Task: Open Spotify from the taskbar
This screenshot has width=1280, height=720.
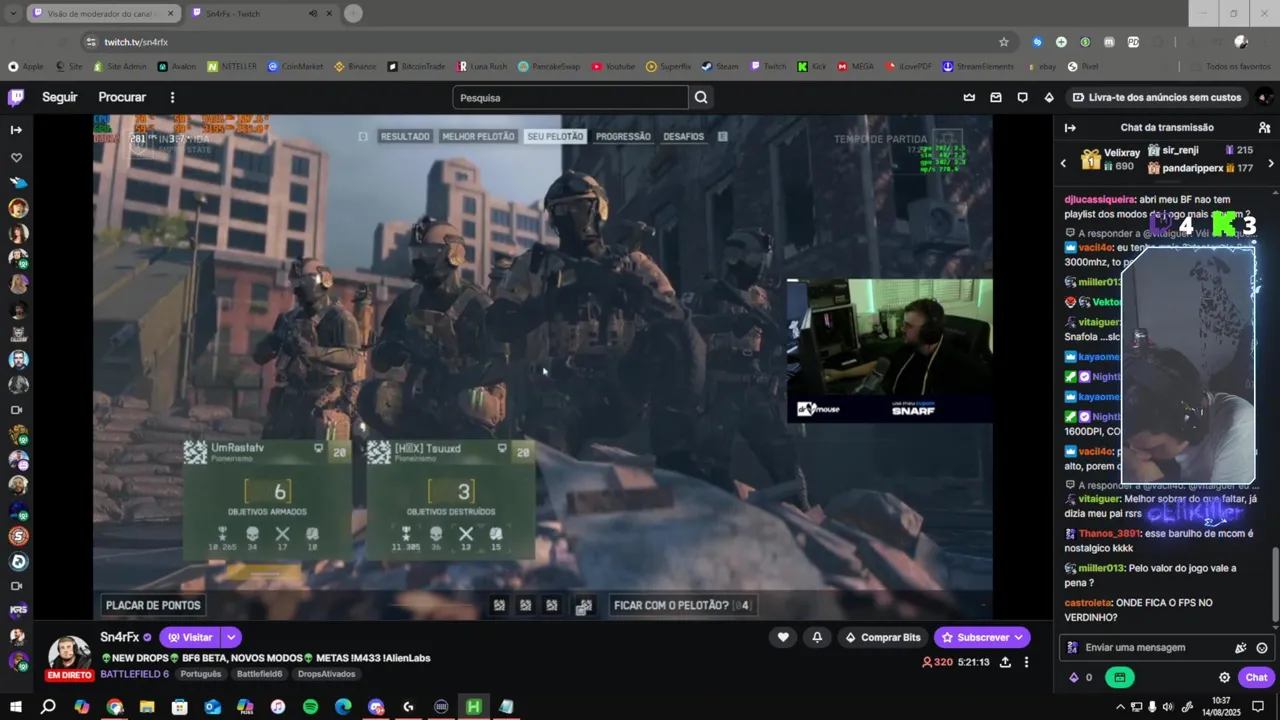Action: click(x=310, y=707)
